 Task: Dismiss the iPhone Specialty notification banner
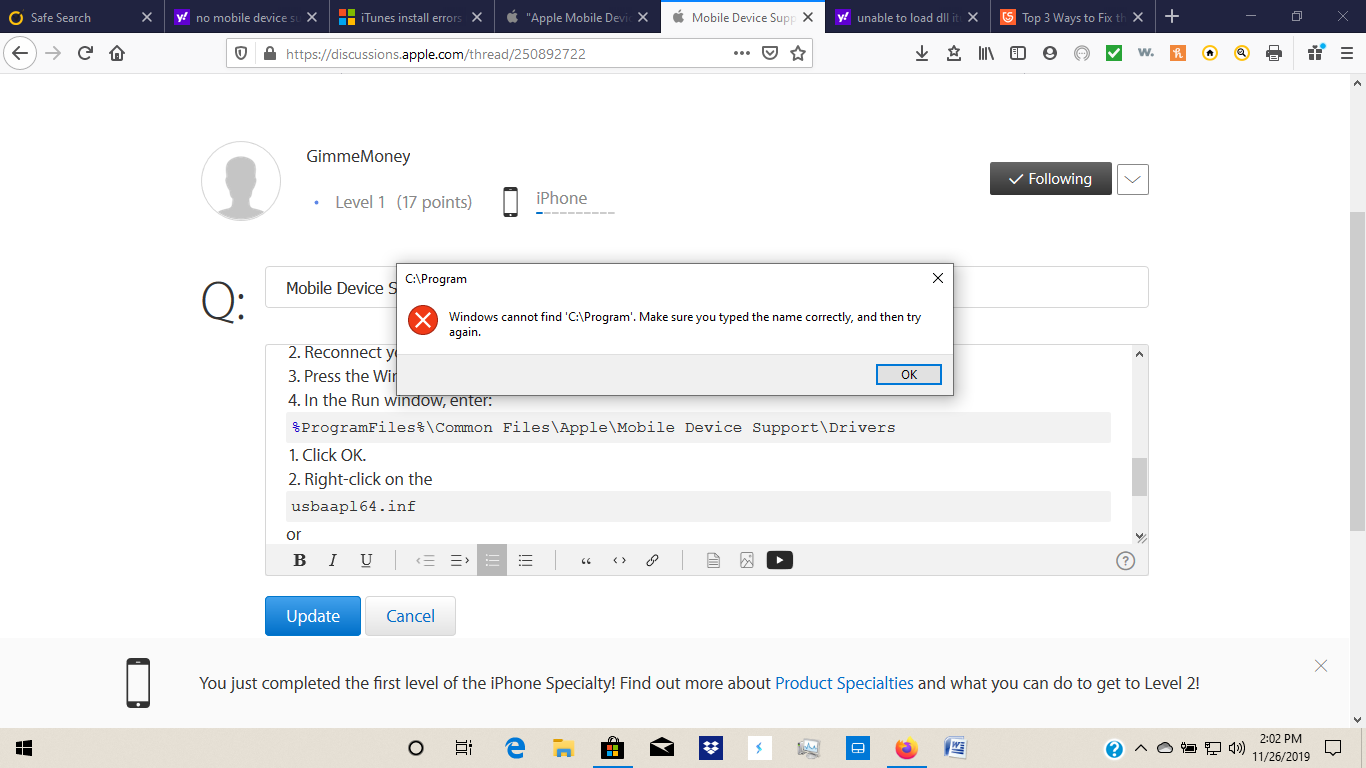pyautogui.click(x=1321, y=665)
